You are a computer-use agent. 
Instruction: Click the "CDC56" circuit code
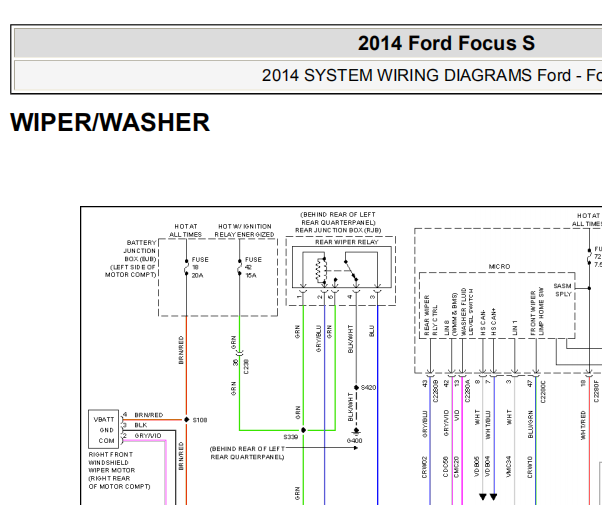pos(446,467)
